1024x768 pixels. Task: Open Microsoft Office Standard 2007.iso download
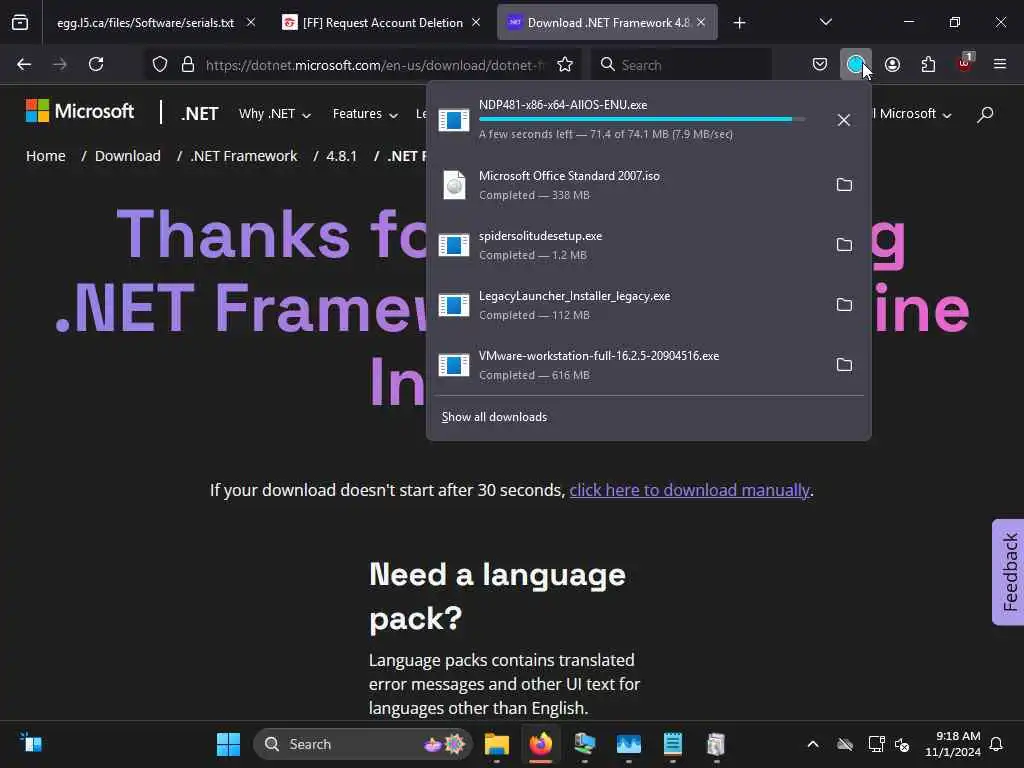pyautogui.click(x=625, y=185)
